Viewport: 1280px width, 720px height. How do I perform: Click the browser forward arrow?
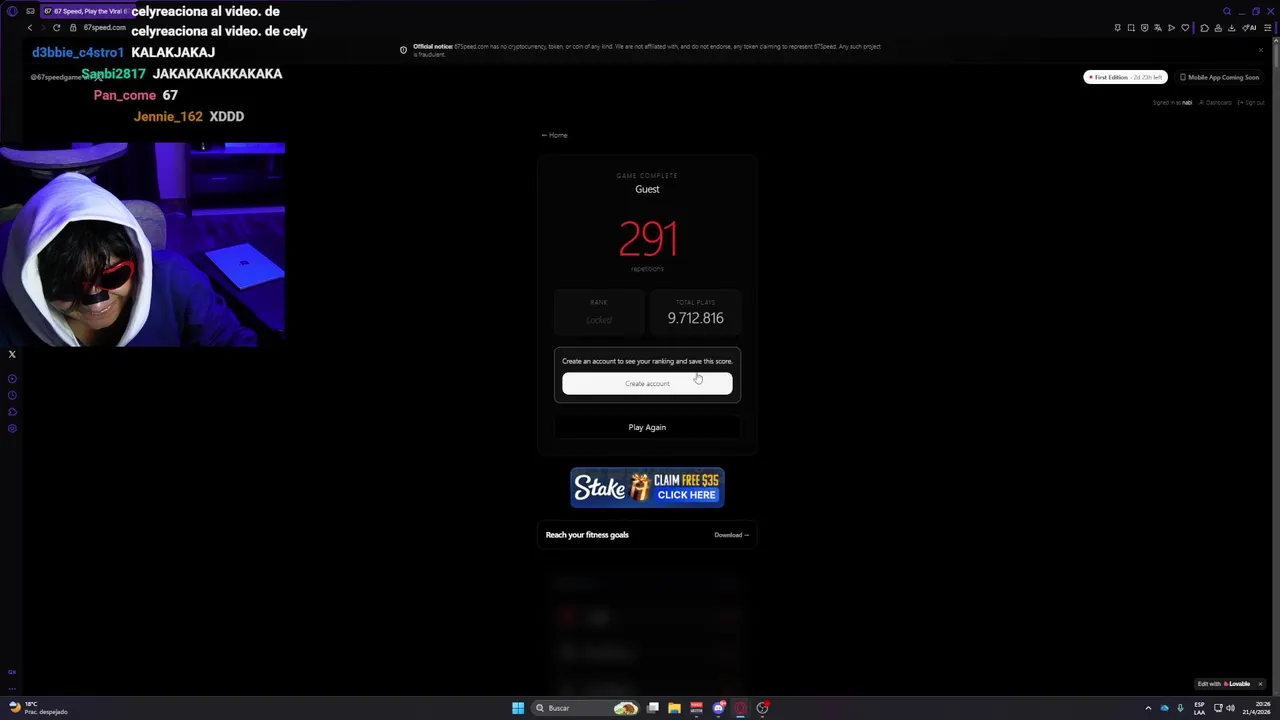coord(43,28)
